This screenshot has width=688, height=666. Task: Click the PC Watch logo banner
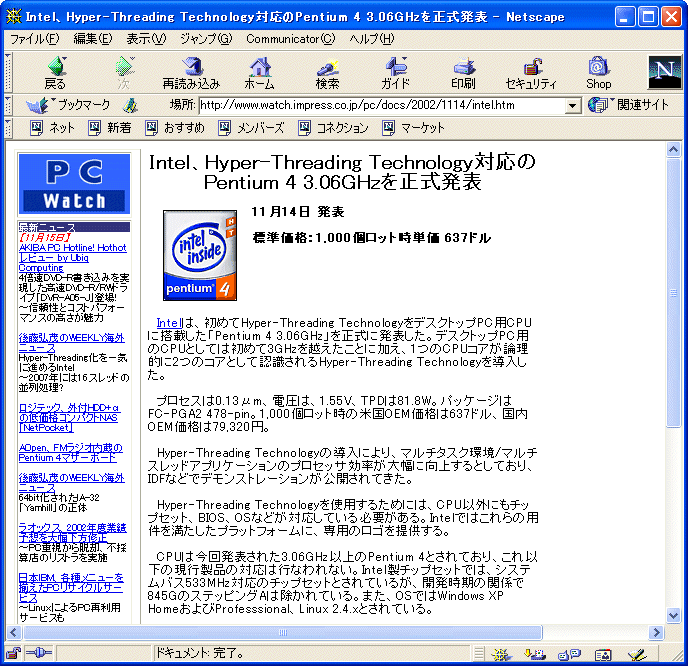click(74, 184)
